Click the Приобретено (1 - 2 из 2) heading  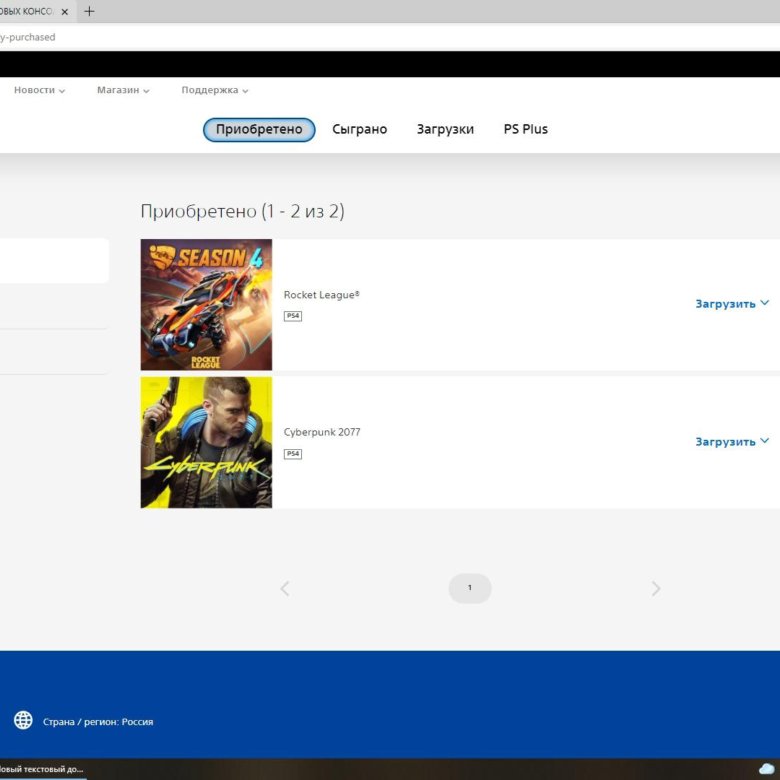click(242, 211)
